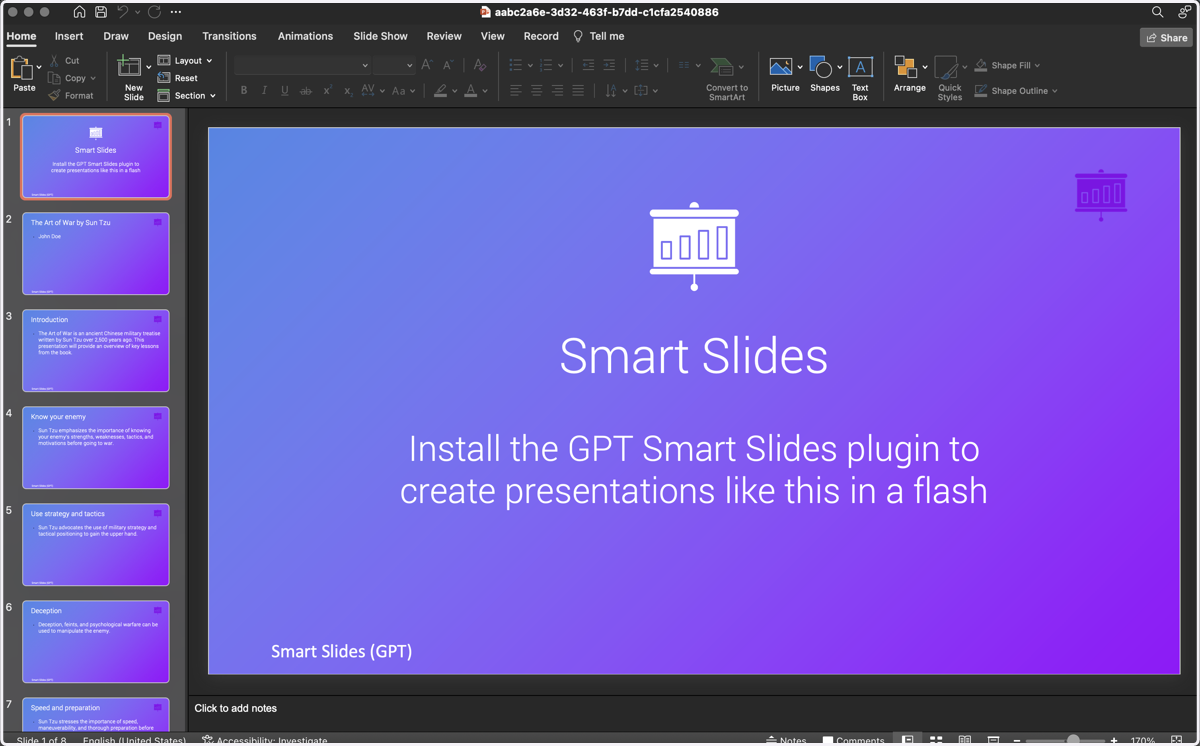Save the presentation with disk icon

[101, 12]
